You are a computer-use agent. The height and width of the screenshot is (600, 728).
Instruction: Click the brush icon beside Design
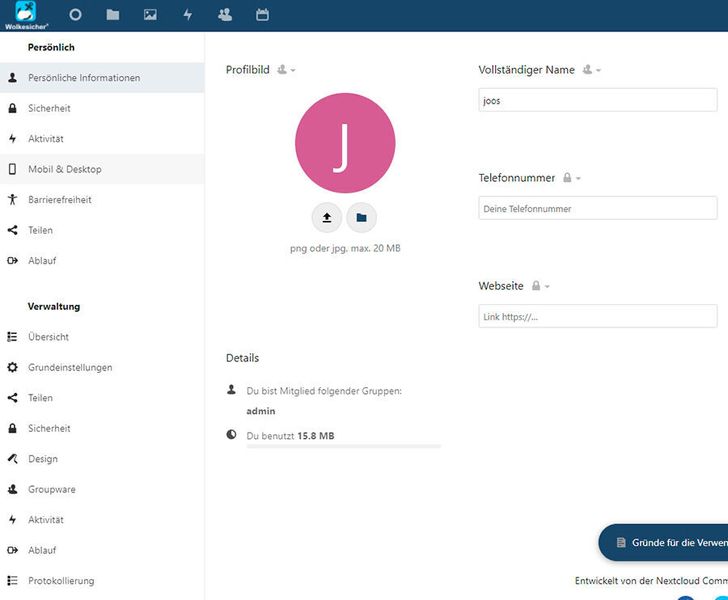point(13,459)
